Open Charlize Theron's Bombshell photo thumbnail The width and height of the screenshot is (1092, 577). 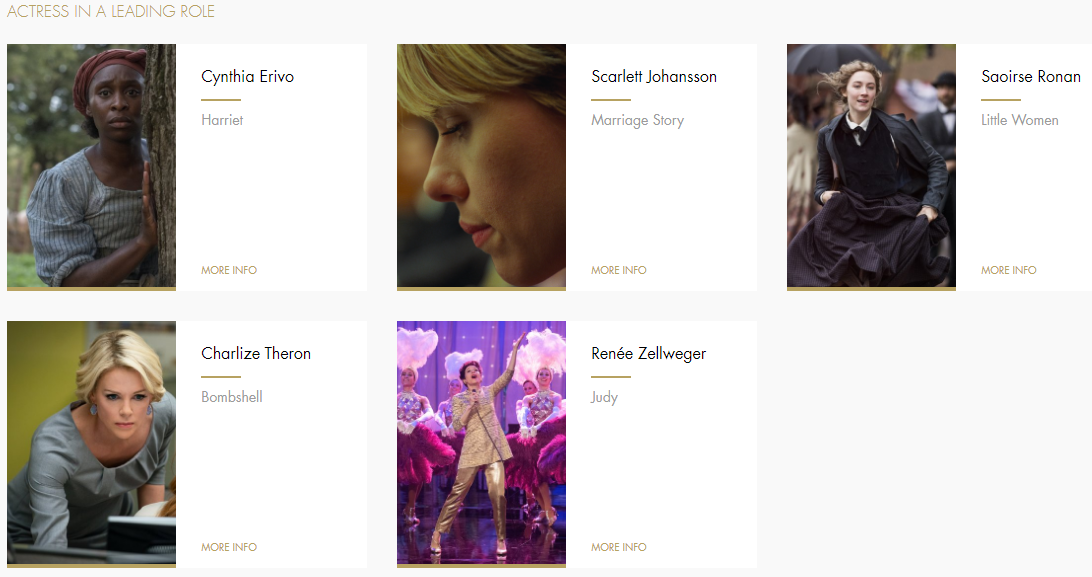[91, 444]
